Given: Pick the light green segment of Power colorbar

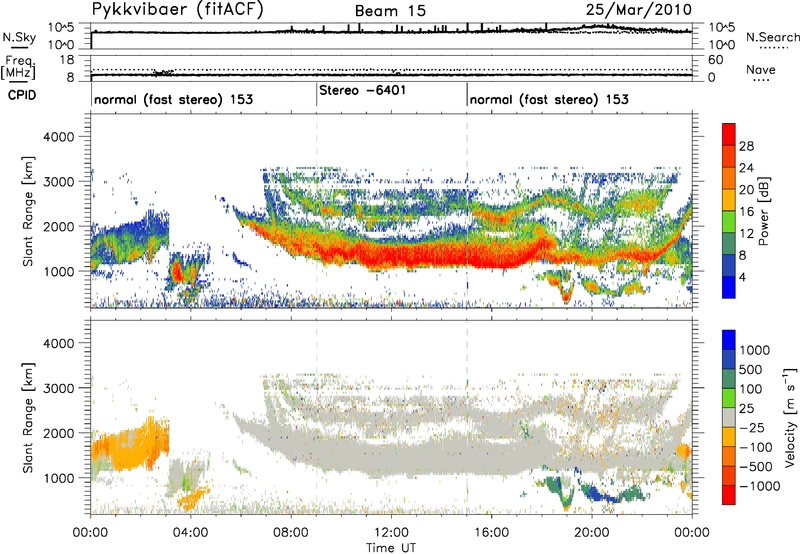Looking at the screenshot, I should click(729, 222).
